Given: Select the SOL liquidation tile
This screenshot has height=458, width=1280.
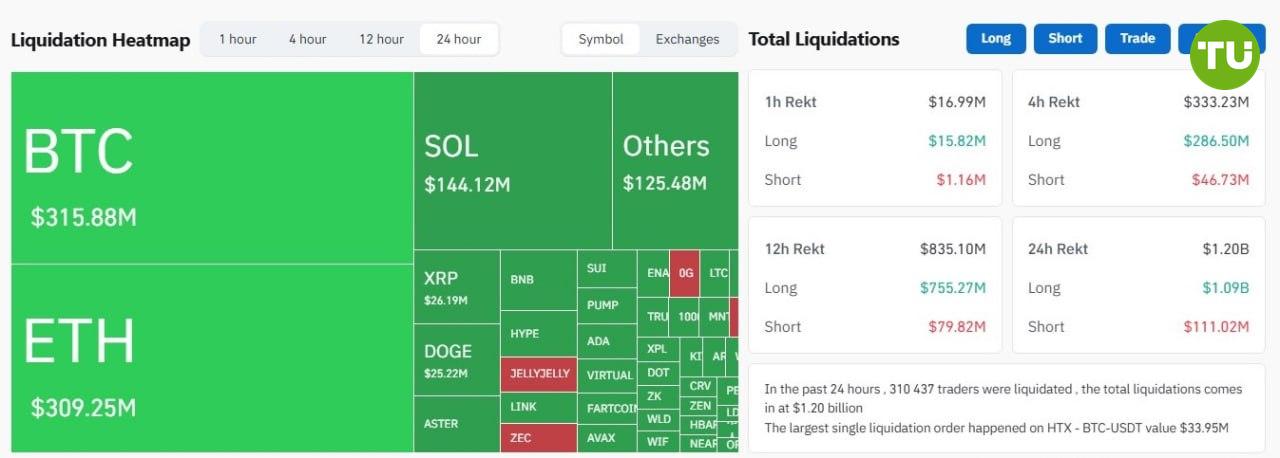Looking at the screenshot, I should pyautogui.click(x=512, y=160).
